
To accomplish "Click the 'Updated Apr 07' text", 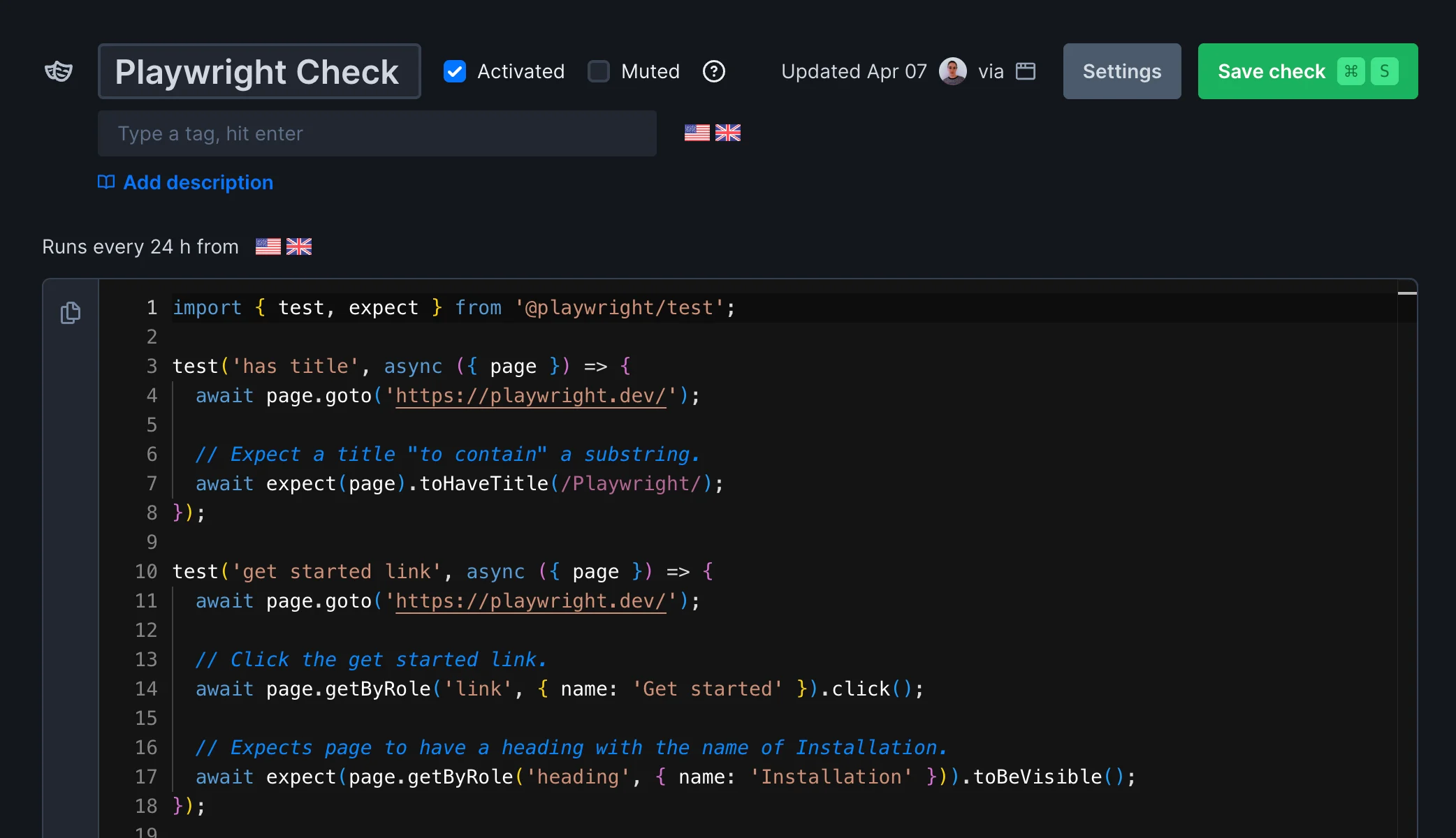I will click(x=854, y=71).
